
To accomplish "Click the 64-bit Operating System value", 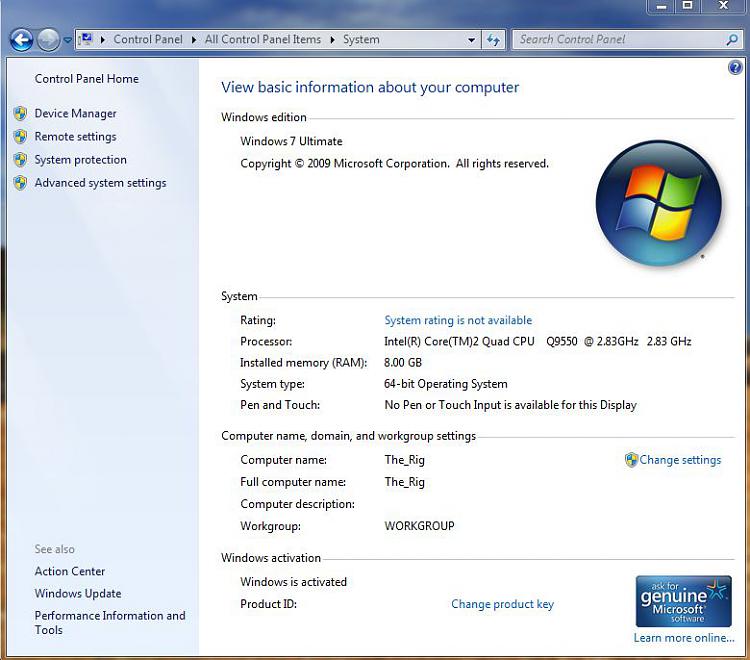I will coord(445,384).
